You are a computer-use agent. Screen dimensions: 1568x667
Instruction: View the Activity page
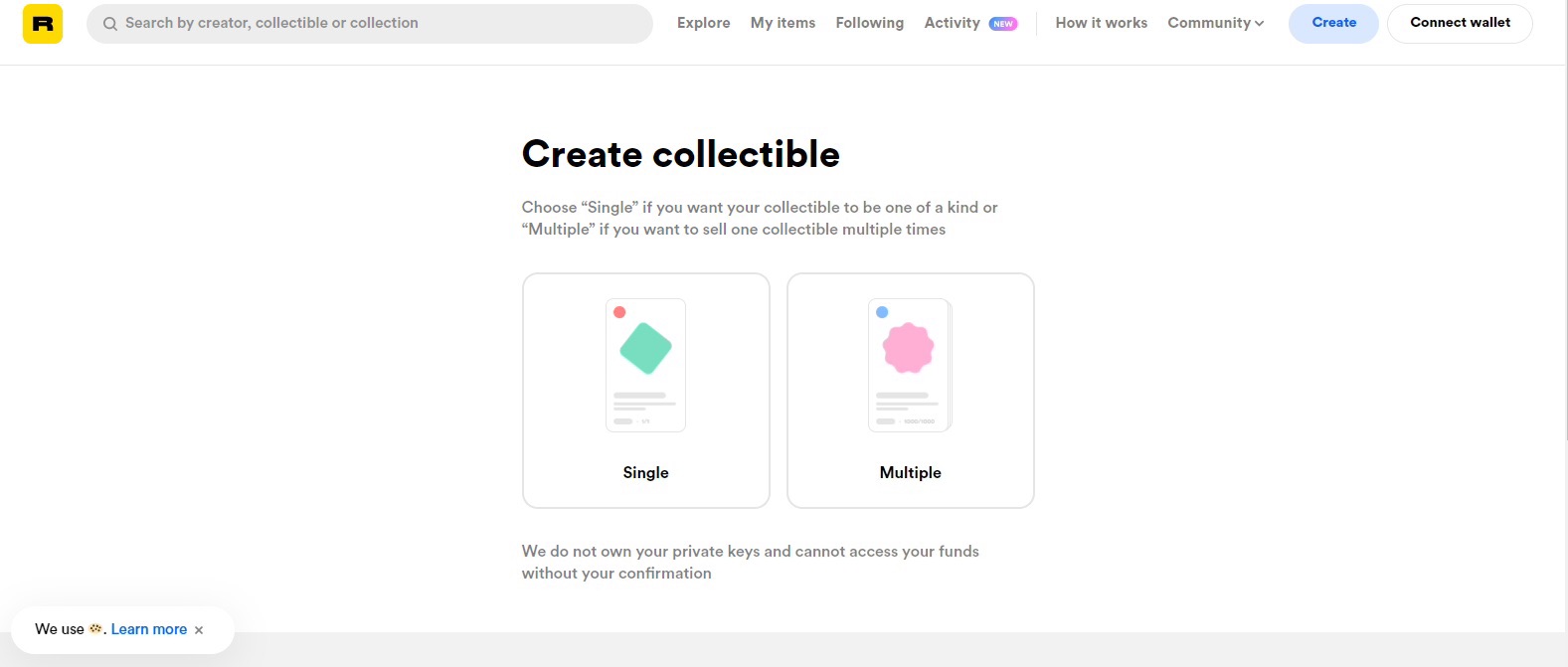coord(952,23)
